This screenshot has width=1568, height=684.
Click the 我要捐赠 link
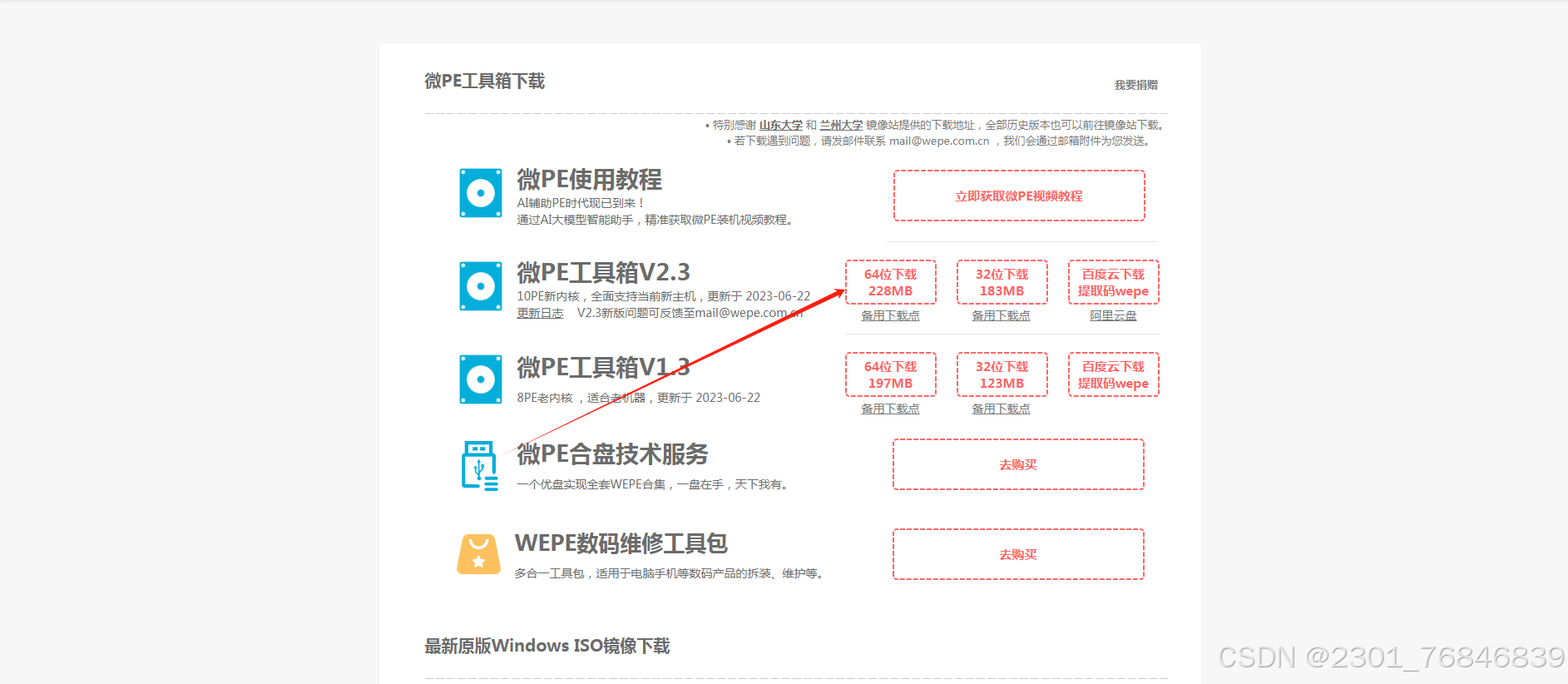coord(1136,85)
